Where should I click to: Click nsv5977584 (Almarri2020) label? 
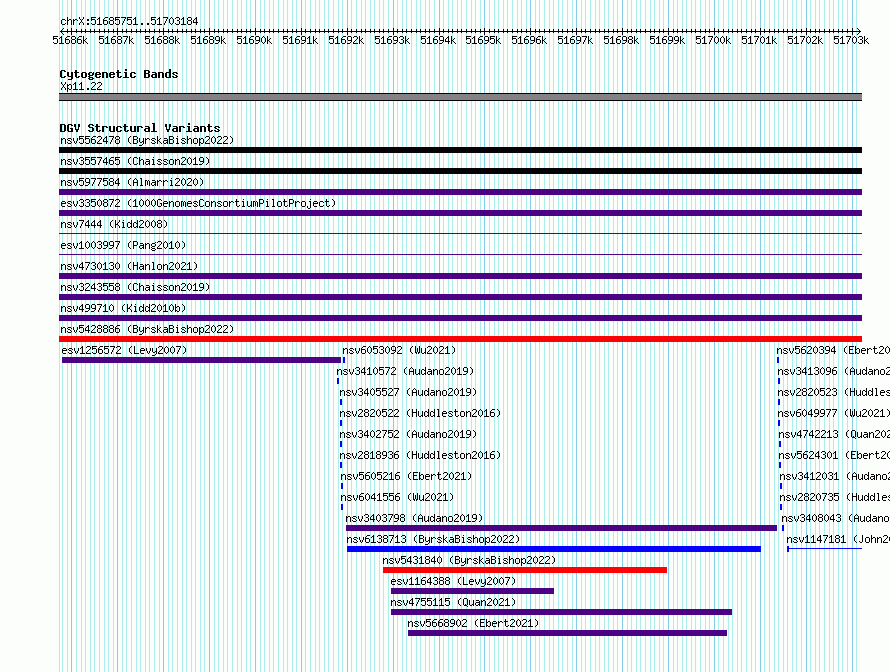(132, 182)
